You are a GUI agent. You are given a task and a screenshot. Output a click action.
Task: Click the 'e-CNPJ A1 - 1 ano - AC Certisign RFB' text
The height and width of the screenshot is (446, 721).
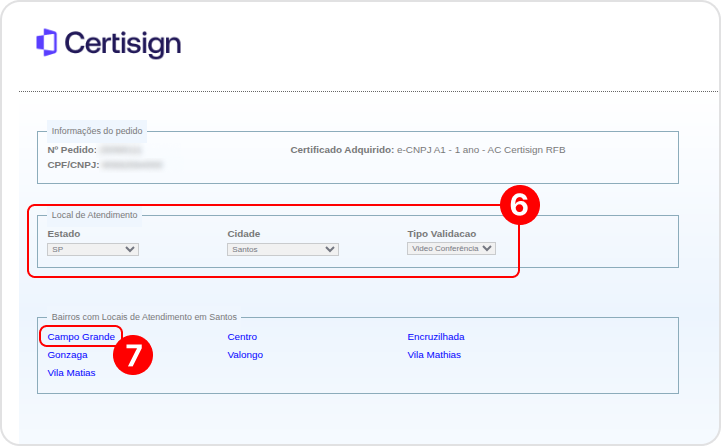[481, 150]
